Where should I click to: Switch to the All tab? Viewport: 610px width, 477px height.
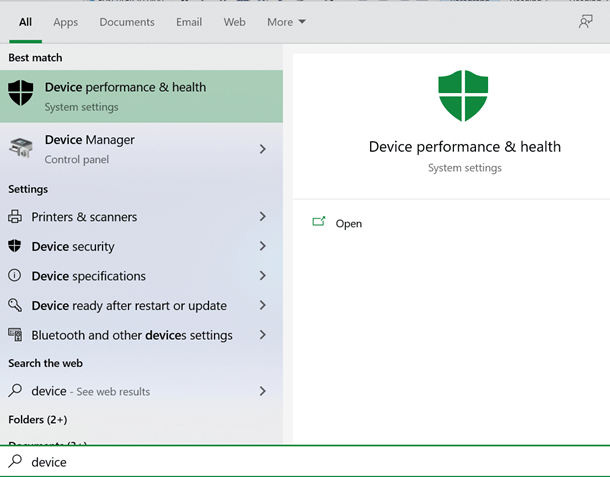click(26, 22)
